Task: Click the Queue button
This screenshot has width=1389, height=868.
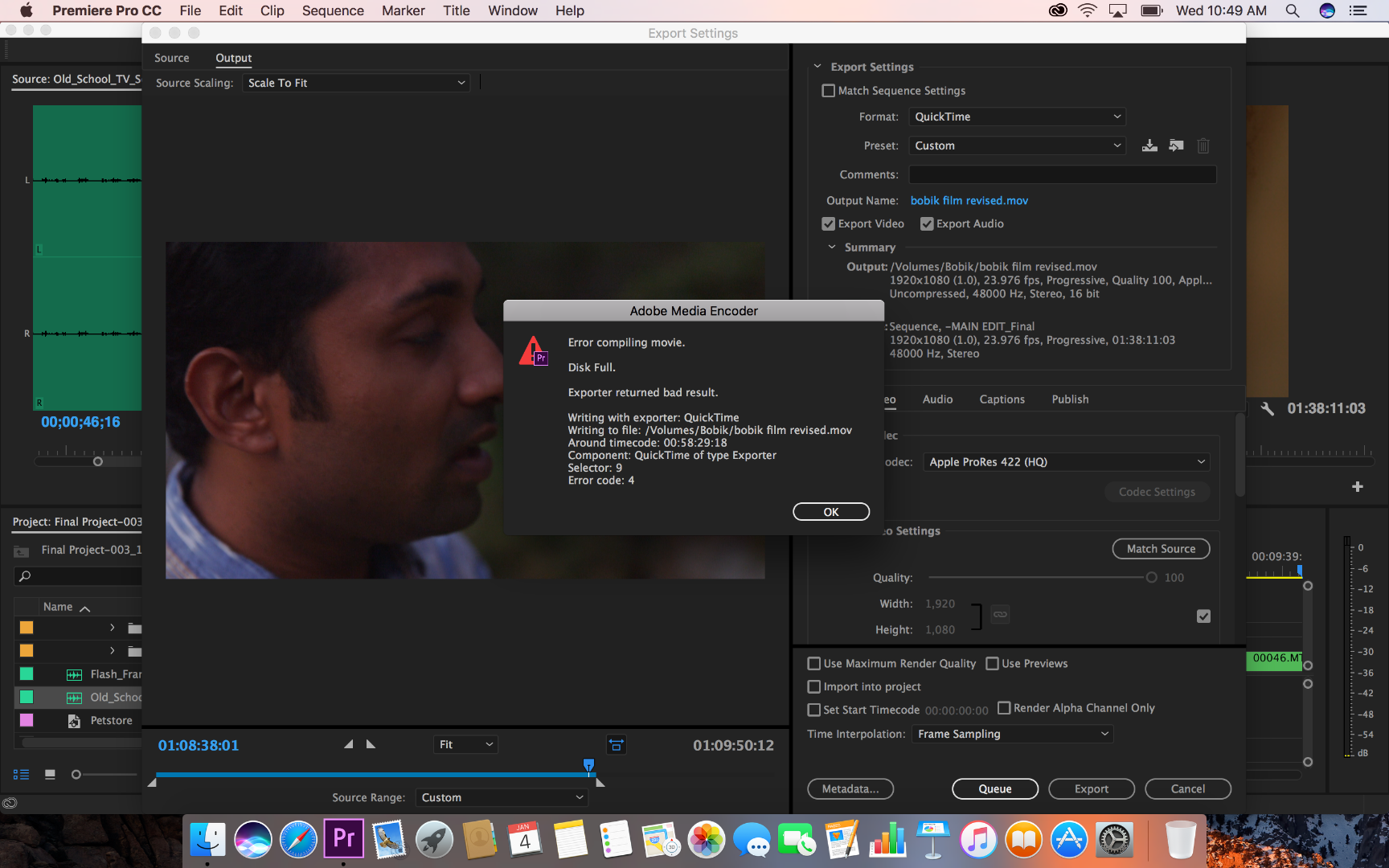Action: [995, 789]
